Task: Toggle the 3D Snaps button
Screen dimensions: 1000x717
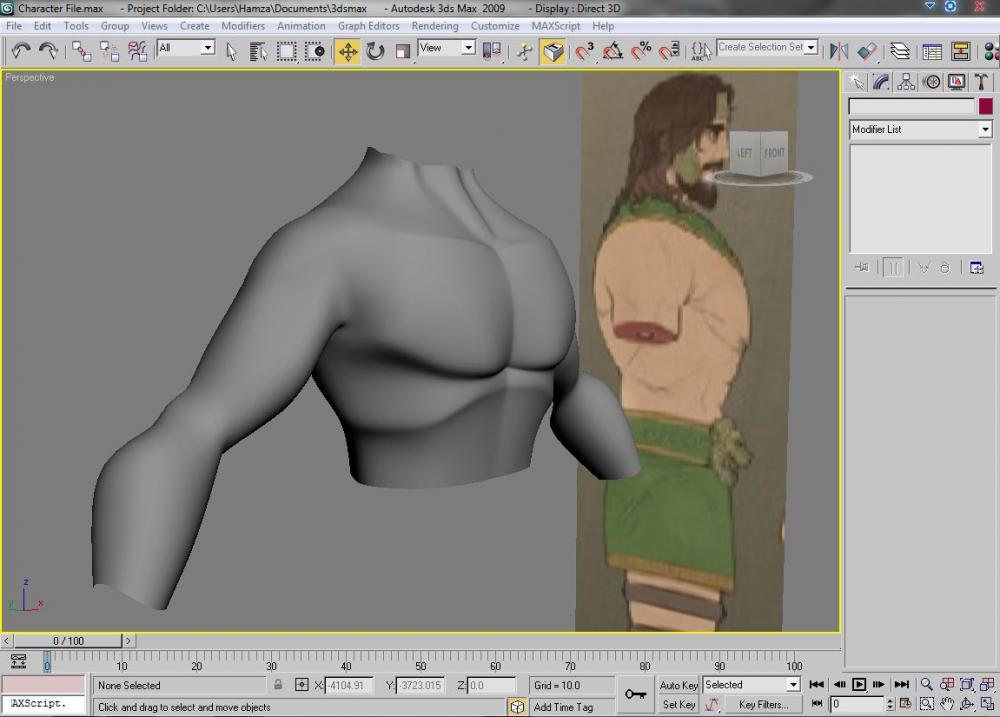Action: coord(585,51)
